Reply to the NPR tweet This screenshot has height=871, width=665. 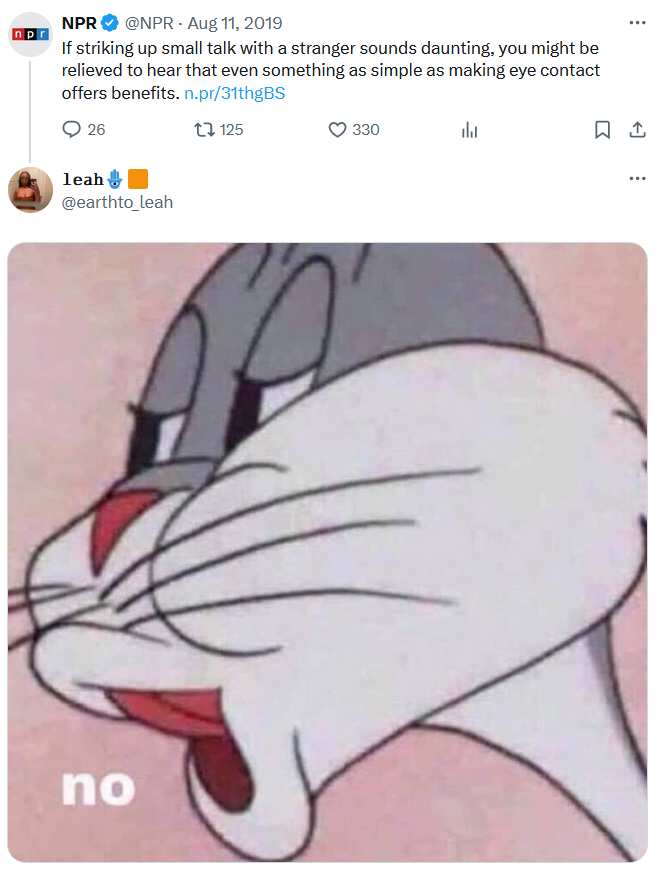click(x=72, y=130)
